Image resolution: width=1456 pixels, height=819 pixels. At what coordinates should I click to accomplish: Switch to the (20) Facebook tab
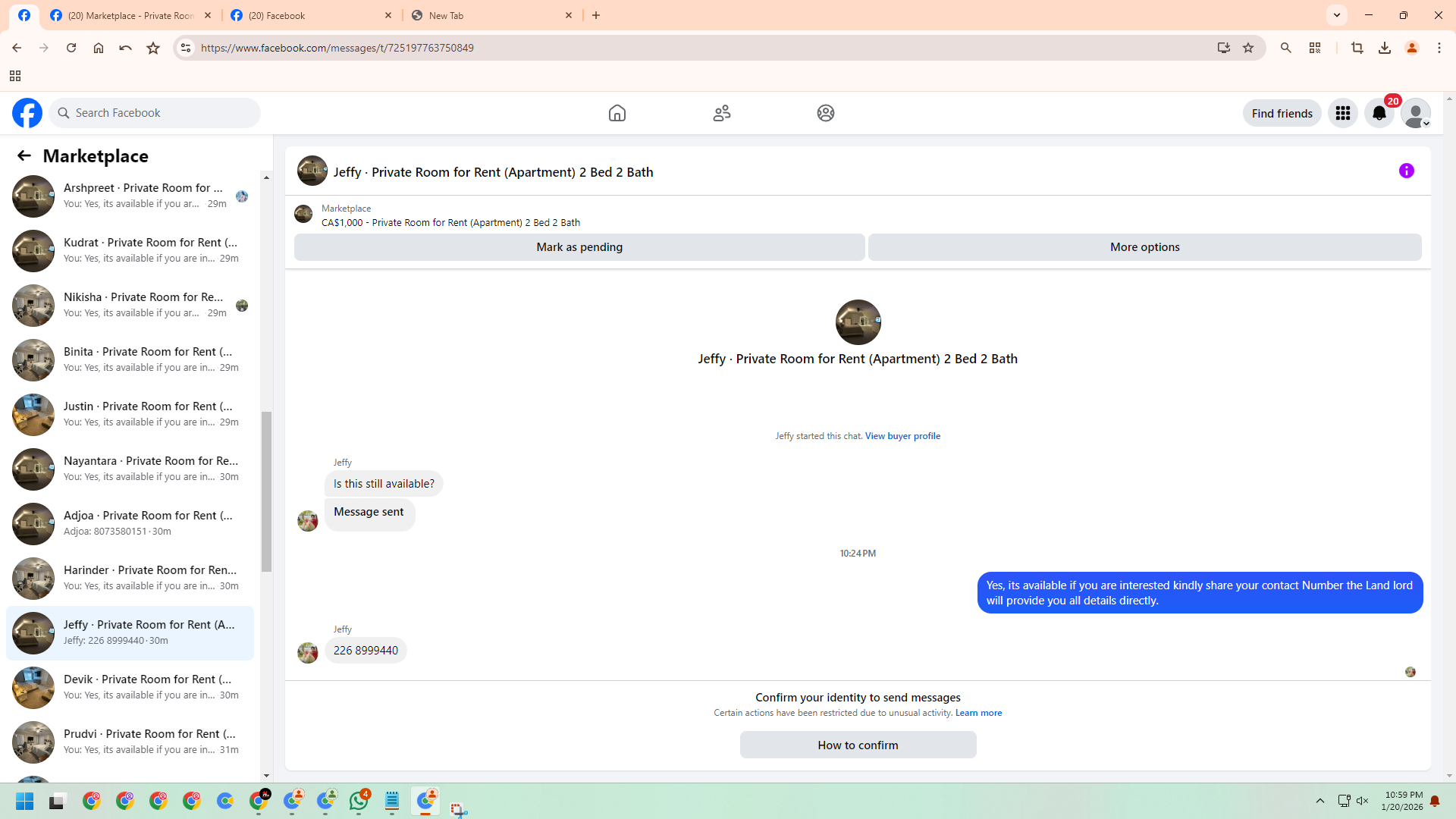tap(309, 15)
